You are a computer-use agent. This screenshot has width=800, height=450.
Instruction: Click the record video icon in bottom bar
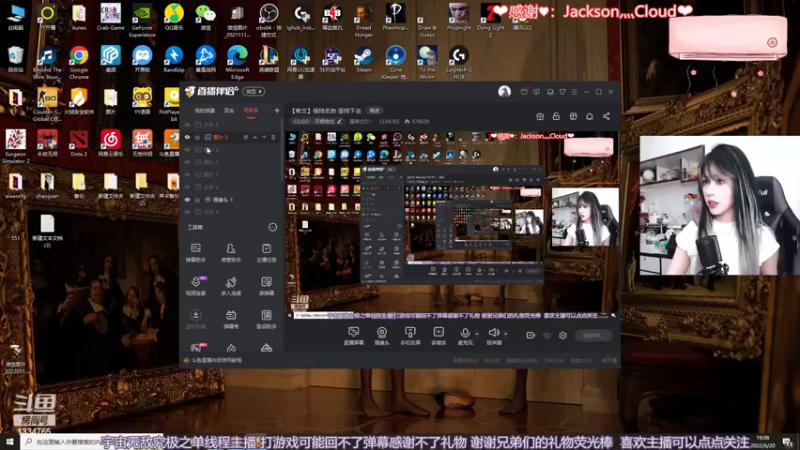tap(531, 335)
